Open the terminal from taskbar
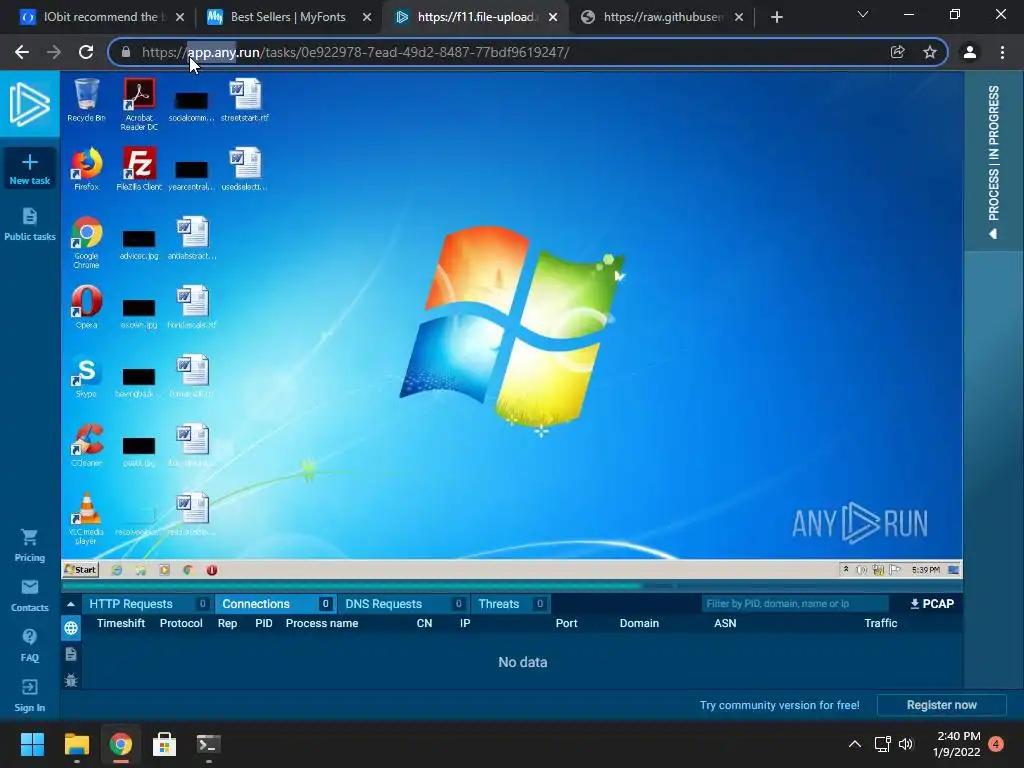The width and height of the screenshot is (1024, 768). (208, 744)
